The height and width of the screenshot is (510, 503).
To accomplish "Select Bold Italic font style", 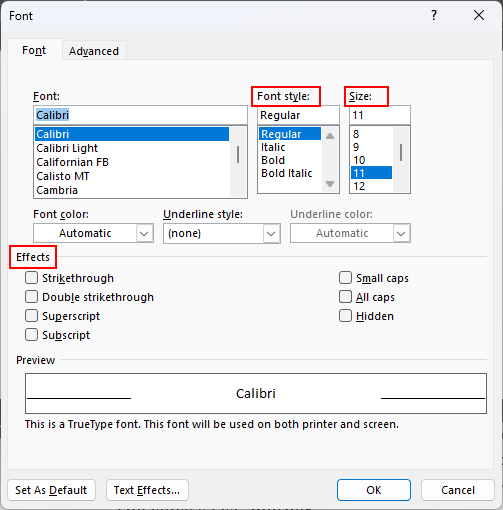I will pos(290,173).
